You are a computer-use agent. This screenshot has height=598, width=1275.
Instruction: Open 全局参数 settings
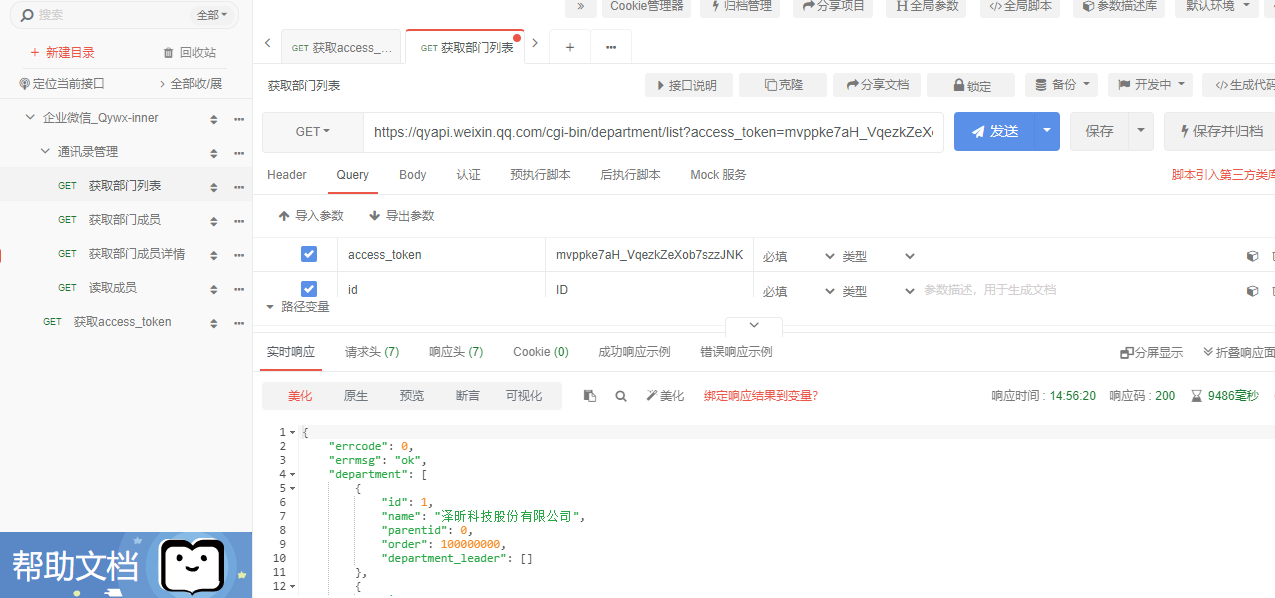point(926,6)
